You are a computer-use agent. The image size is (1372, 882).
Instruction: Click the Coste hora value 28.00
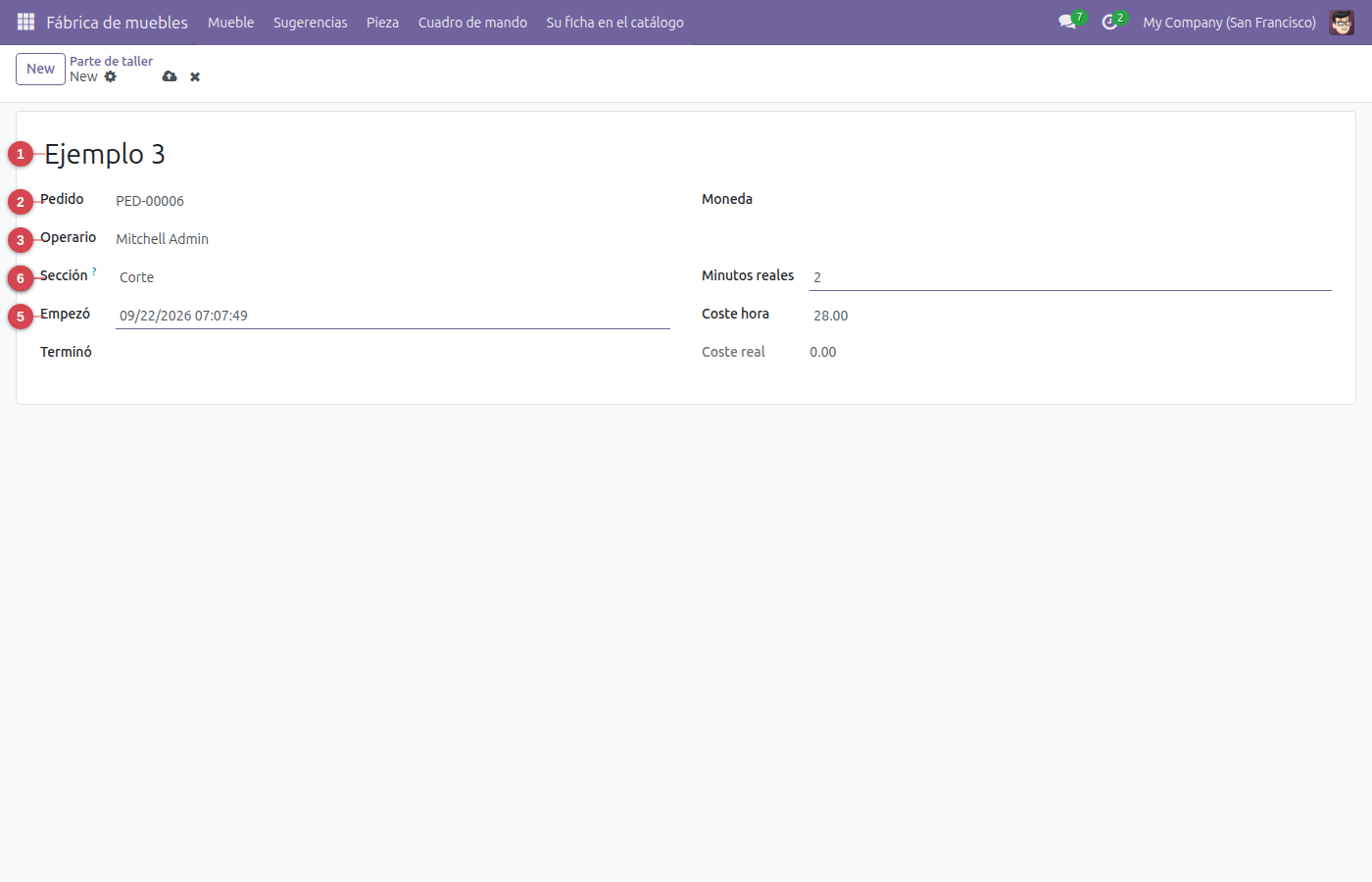click(x=830, y=316)
